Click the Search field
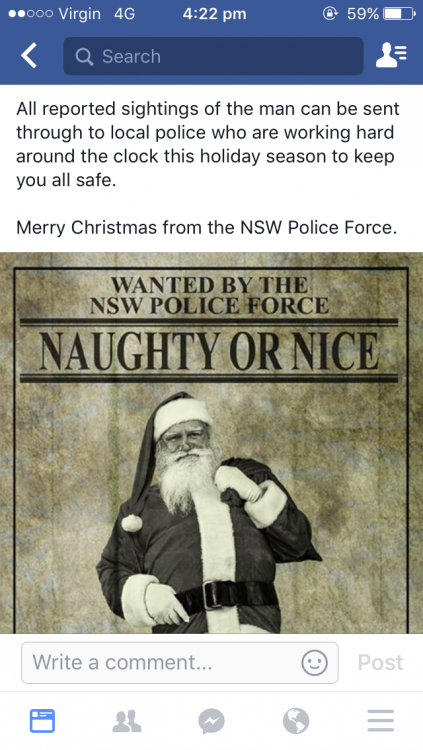The width and height of the screenshot is (423, 750). point(213,56)
